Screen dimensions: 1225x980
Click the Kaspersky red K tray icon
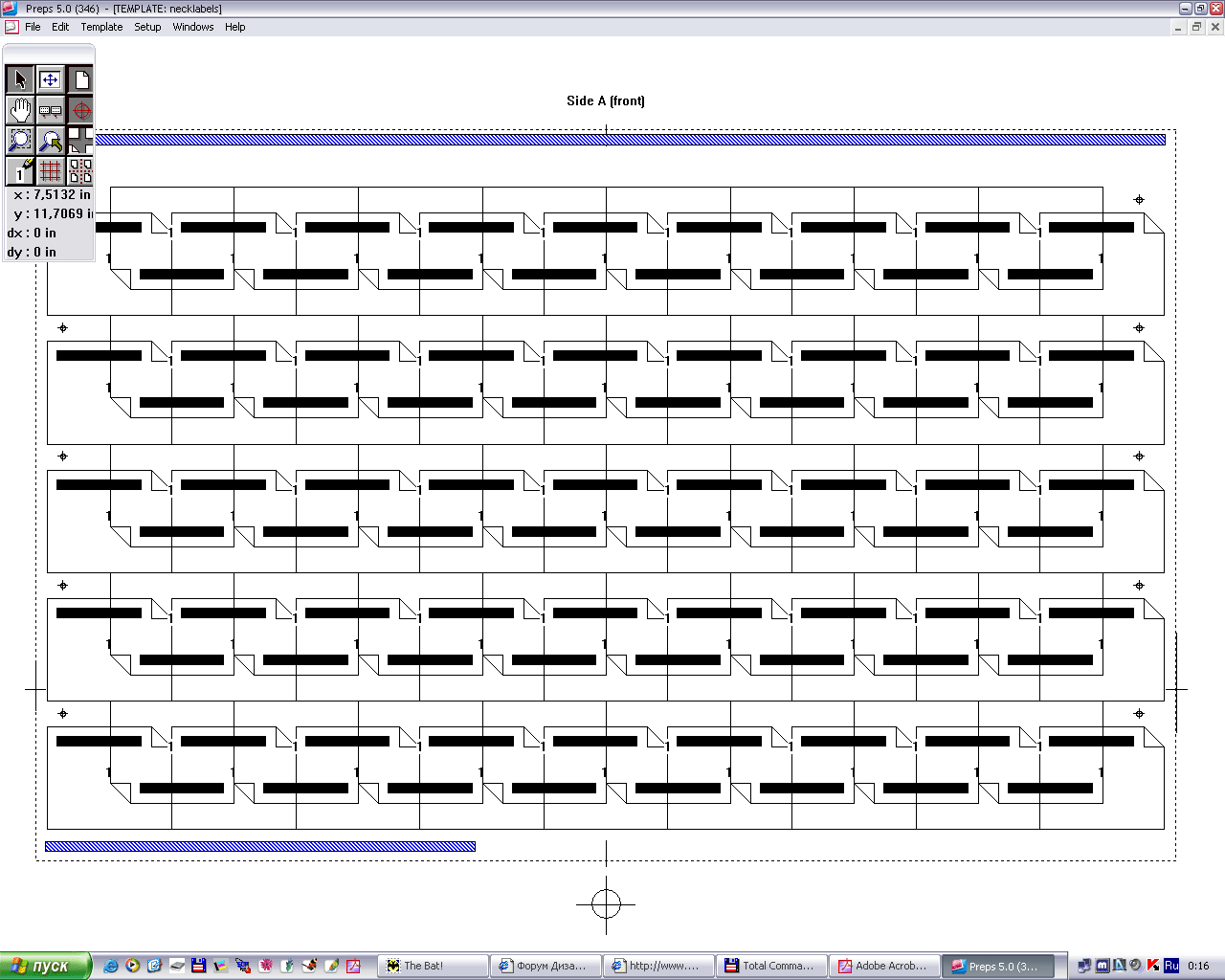click(x=1153, y=966)
